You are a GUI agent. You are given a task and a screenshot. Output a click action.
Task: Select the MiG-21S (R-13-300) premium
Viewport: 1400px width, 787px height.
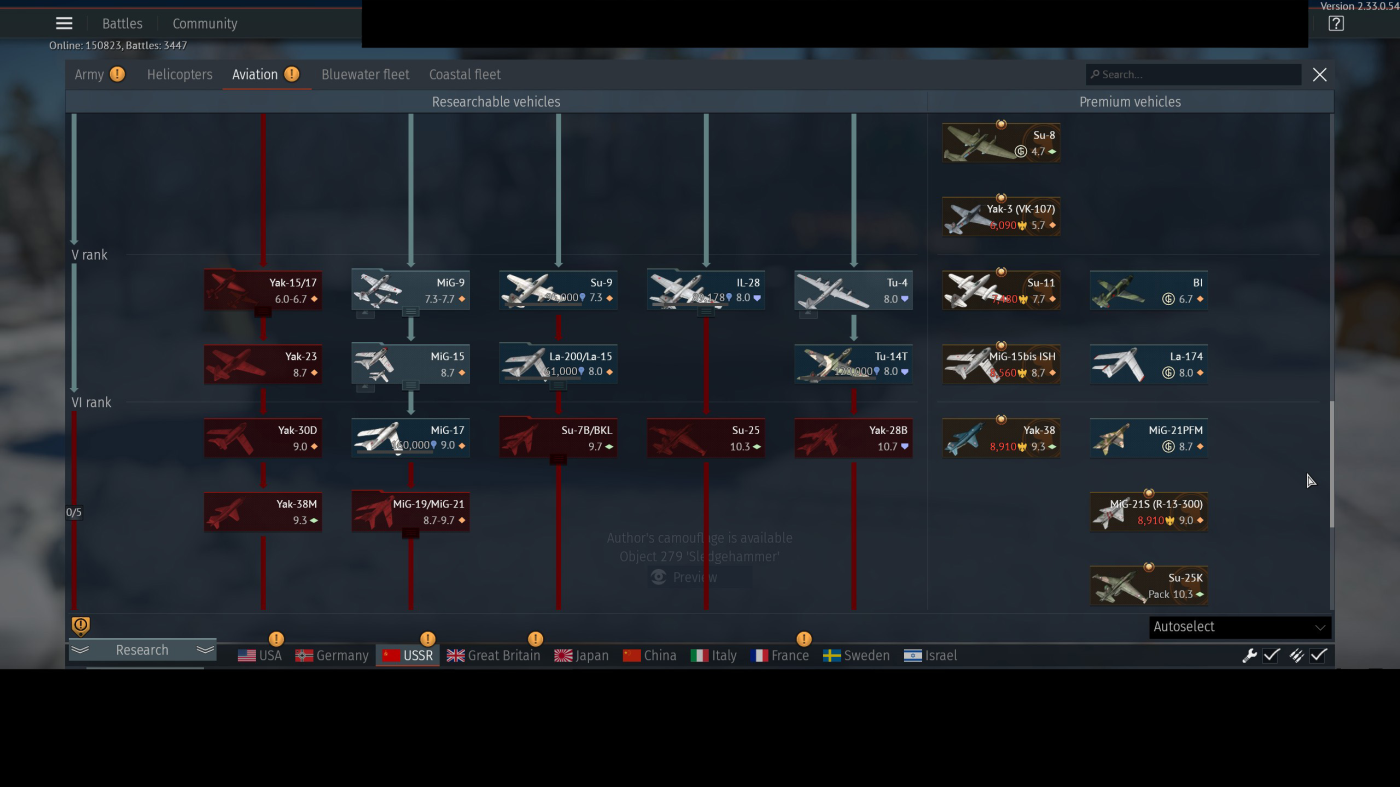click(1149, 512)
